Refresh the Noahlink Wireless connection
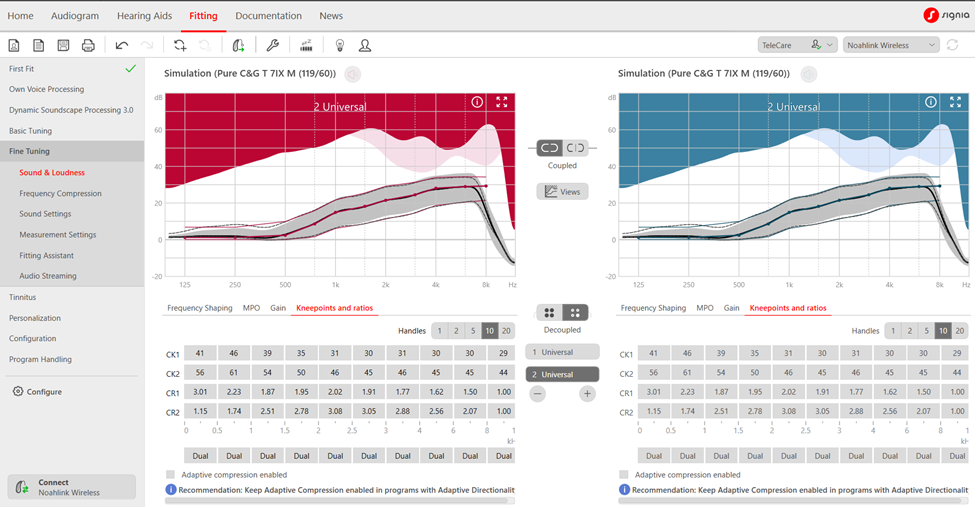The image size is (977, 508). pyautogui.click(x=953, y=45)
